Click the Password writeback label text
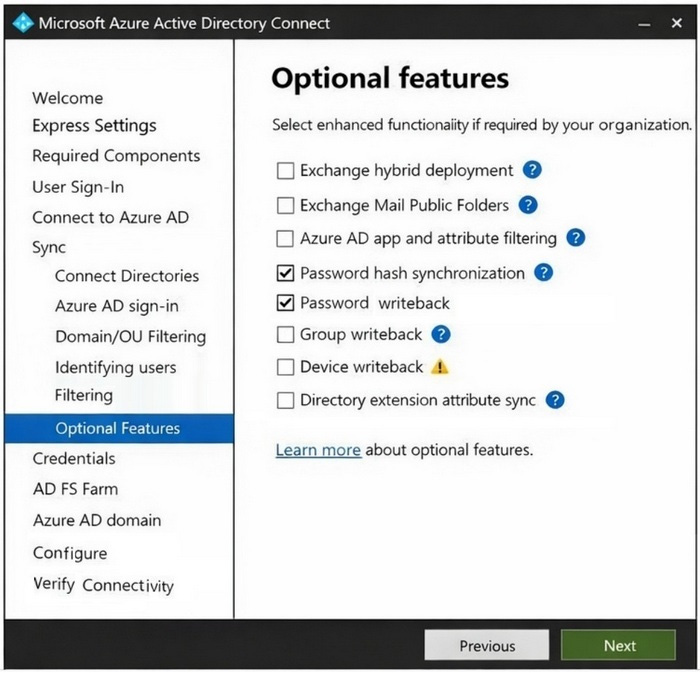 pos(375,303)
